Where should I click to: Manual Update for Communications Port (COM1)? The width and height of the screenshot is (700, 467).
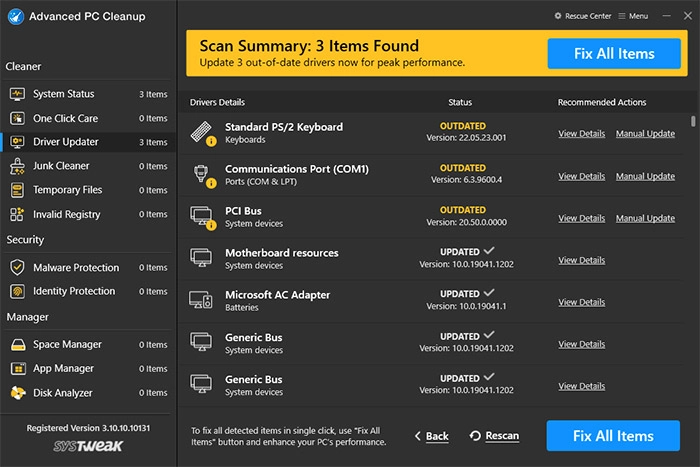[646, 176]
